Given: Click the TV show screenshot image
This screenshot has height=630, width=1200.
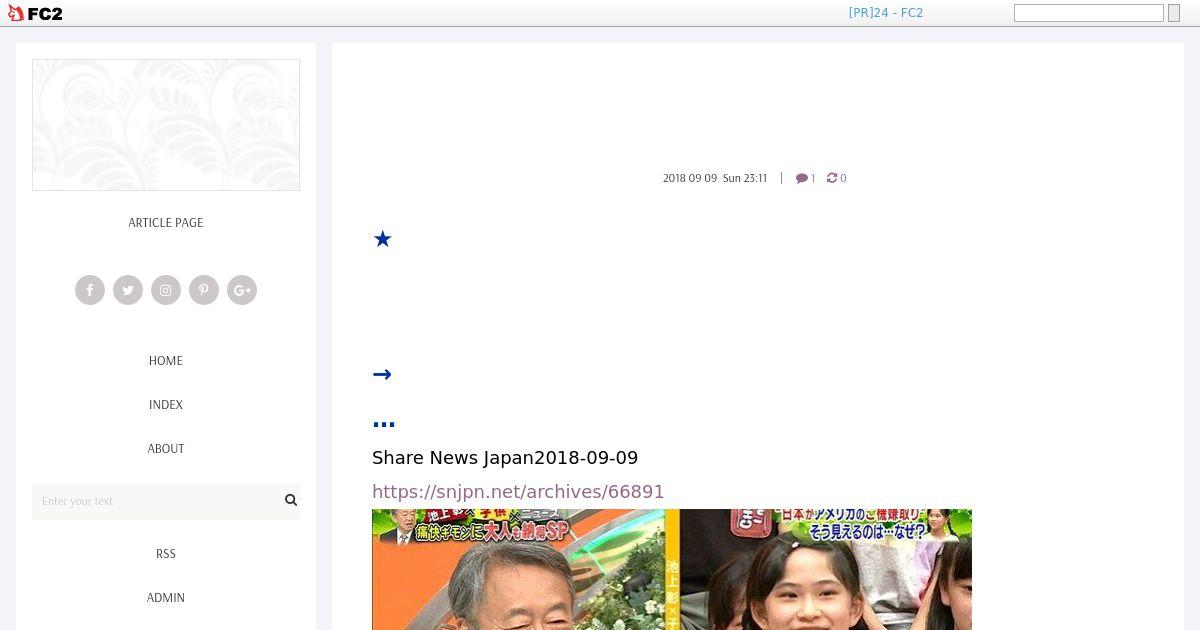Looking at the screenshot, I should click(672, 569).
